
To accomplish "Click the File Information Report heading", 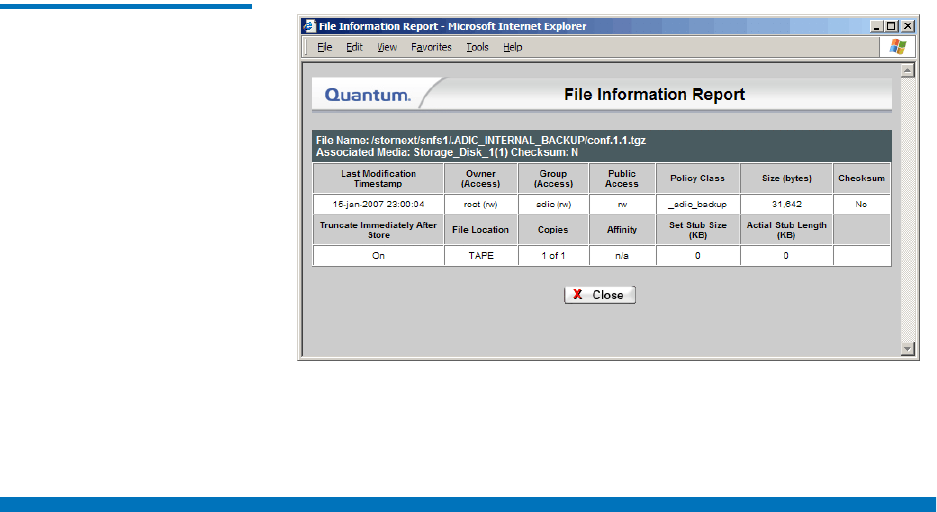I will coord(654,94).
